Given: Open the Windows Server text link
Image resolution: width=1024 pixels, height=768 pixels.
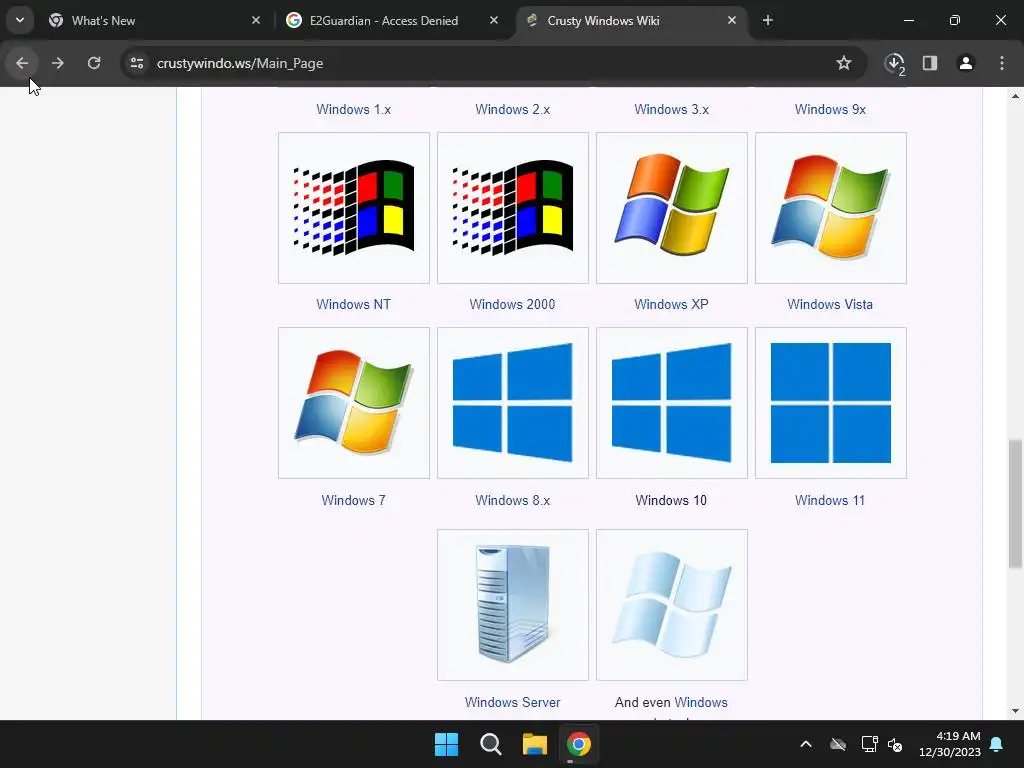Looking at the screenshot, I should pos(513,702).
